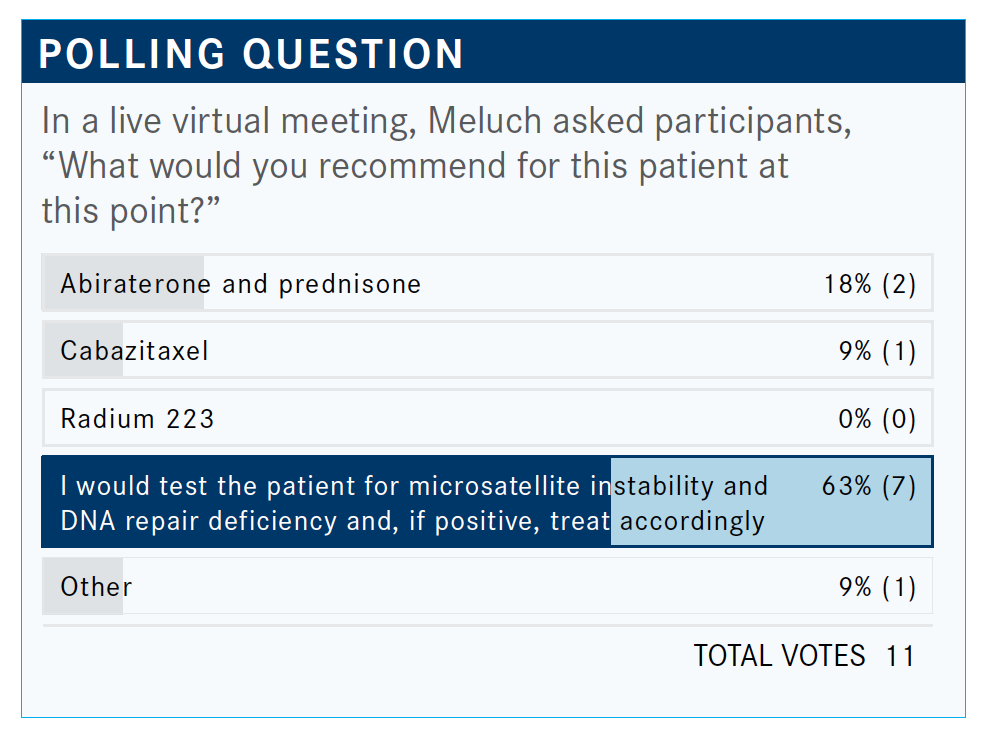Click the 9% (1) result beside Other

pos(877,586)
